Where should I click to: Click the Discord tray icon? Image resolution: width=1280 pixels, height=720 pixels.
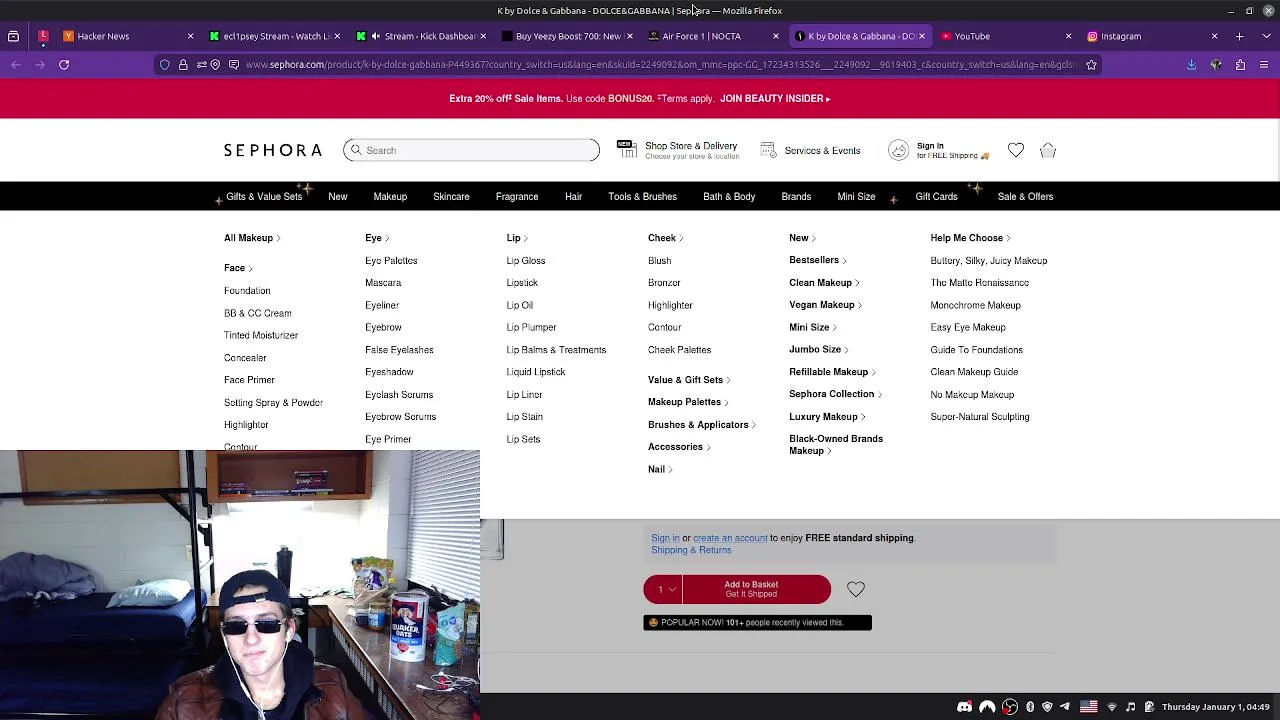point(964,707)
